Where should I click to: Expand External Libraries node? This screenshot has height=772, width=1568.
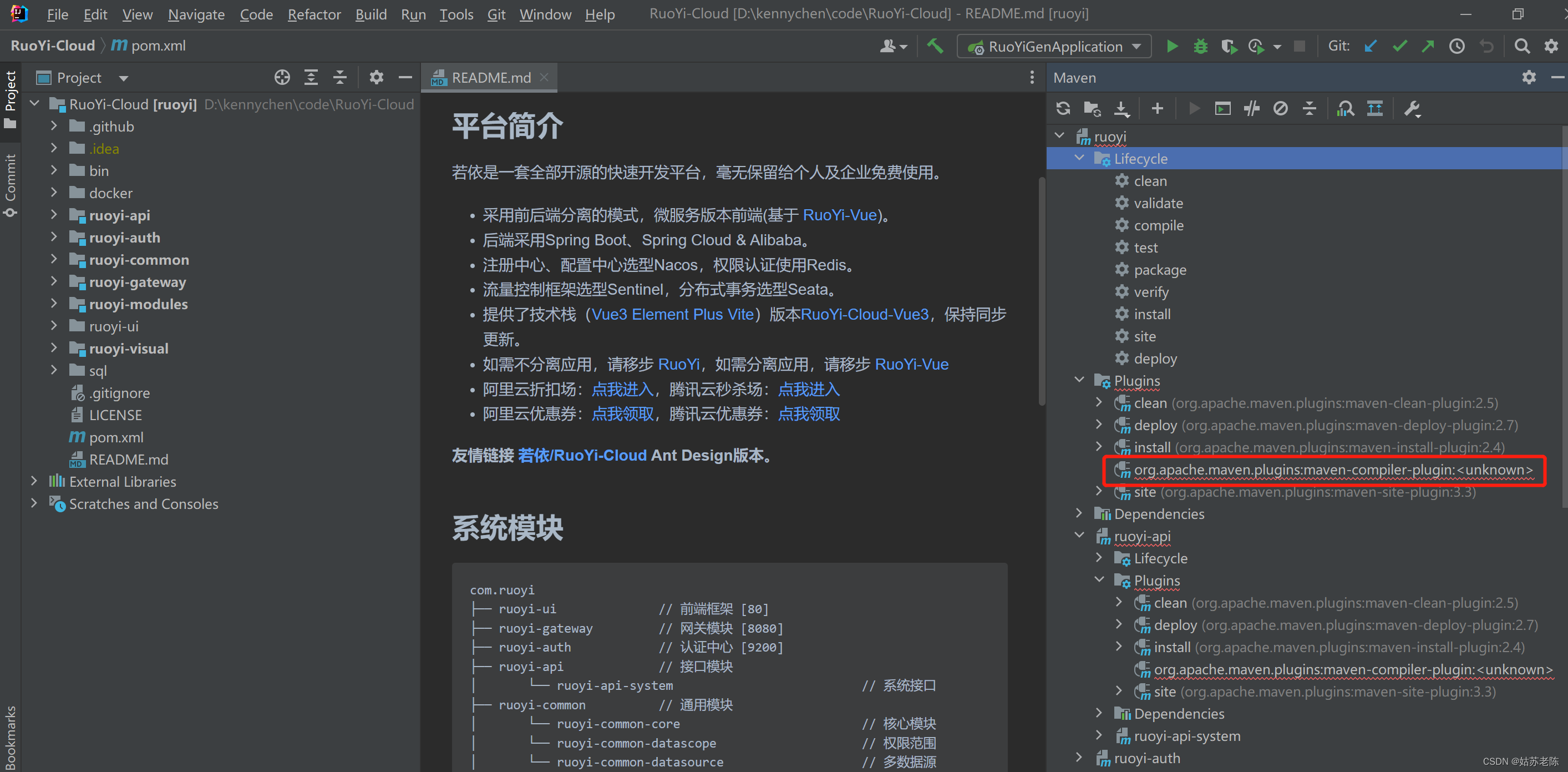coord(34,481)
